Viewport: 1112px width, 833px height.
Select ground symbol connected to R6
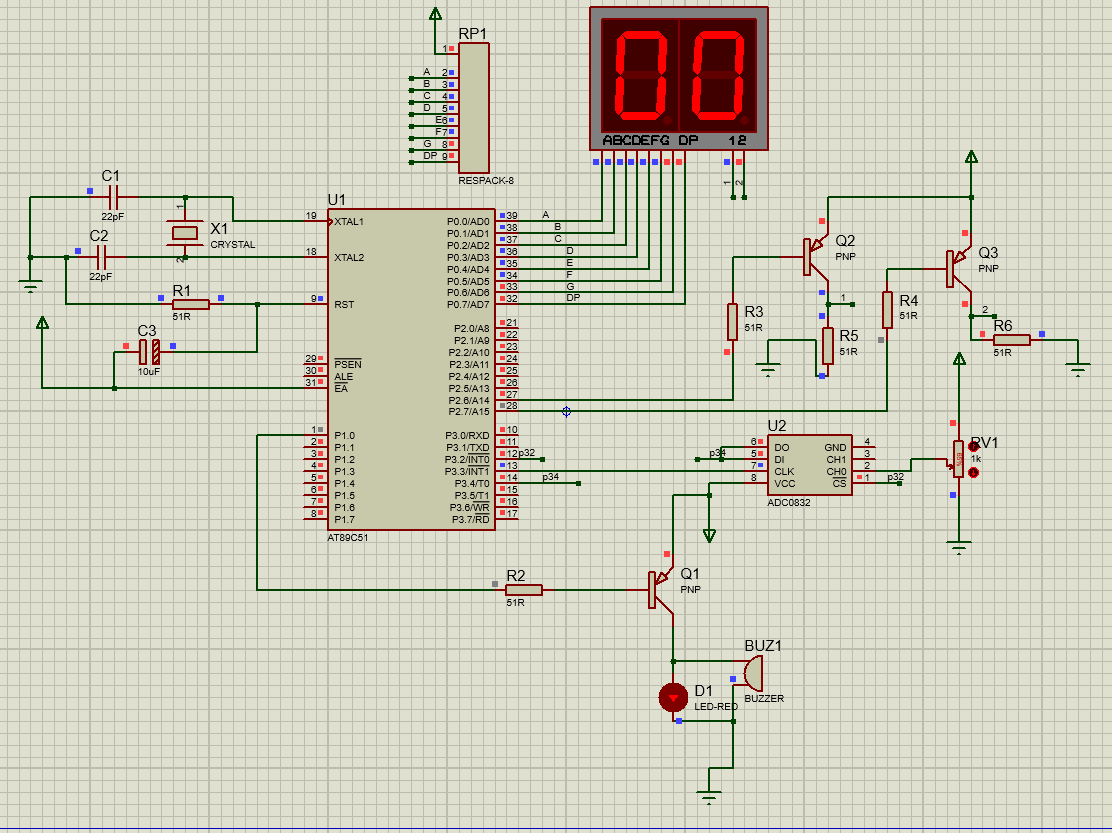pyautogui.click(x=1078, y=369)
